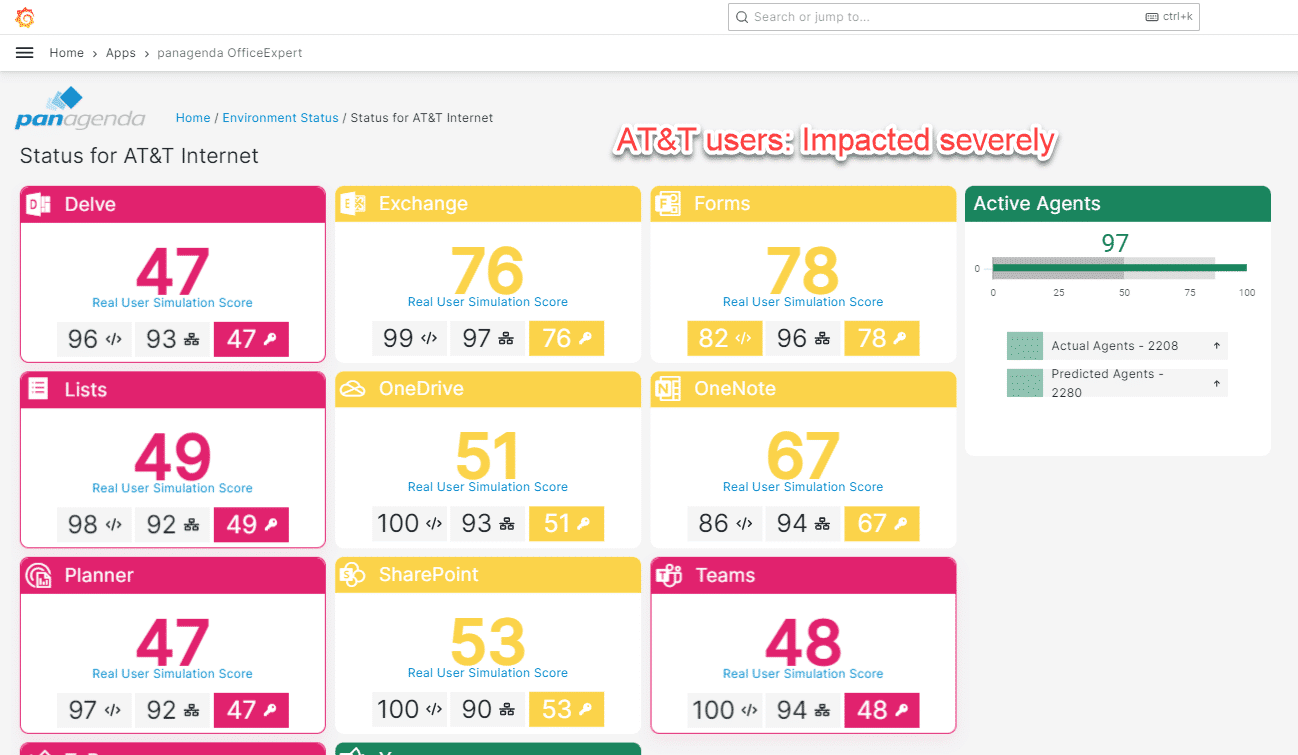Screen dimensions: 1298x755
Task: Click the Active Agents green gauge bar
Action: (x=1119, y=267)
